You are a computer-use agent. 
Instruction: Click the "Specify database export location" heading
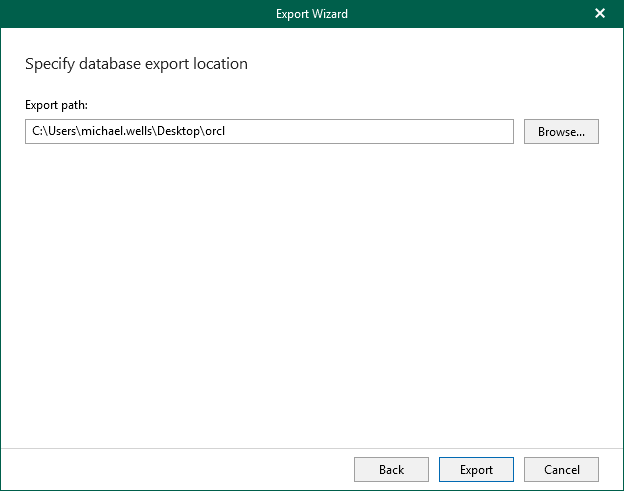[x=136, y=64]
